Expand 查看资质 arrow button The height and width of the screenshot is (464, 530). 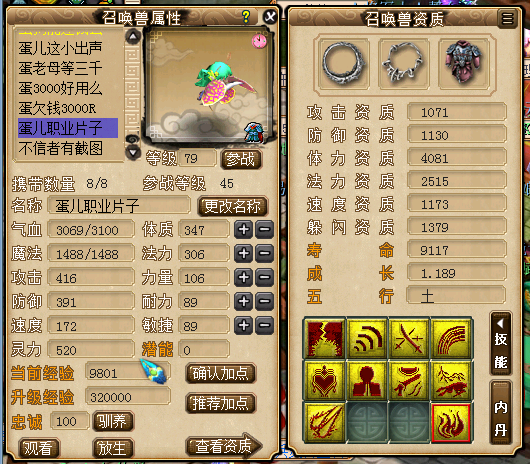224,446
